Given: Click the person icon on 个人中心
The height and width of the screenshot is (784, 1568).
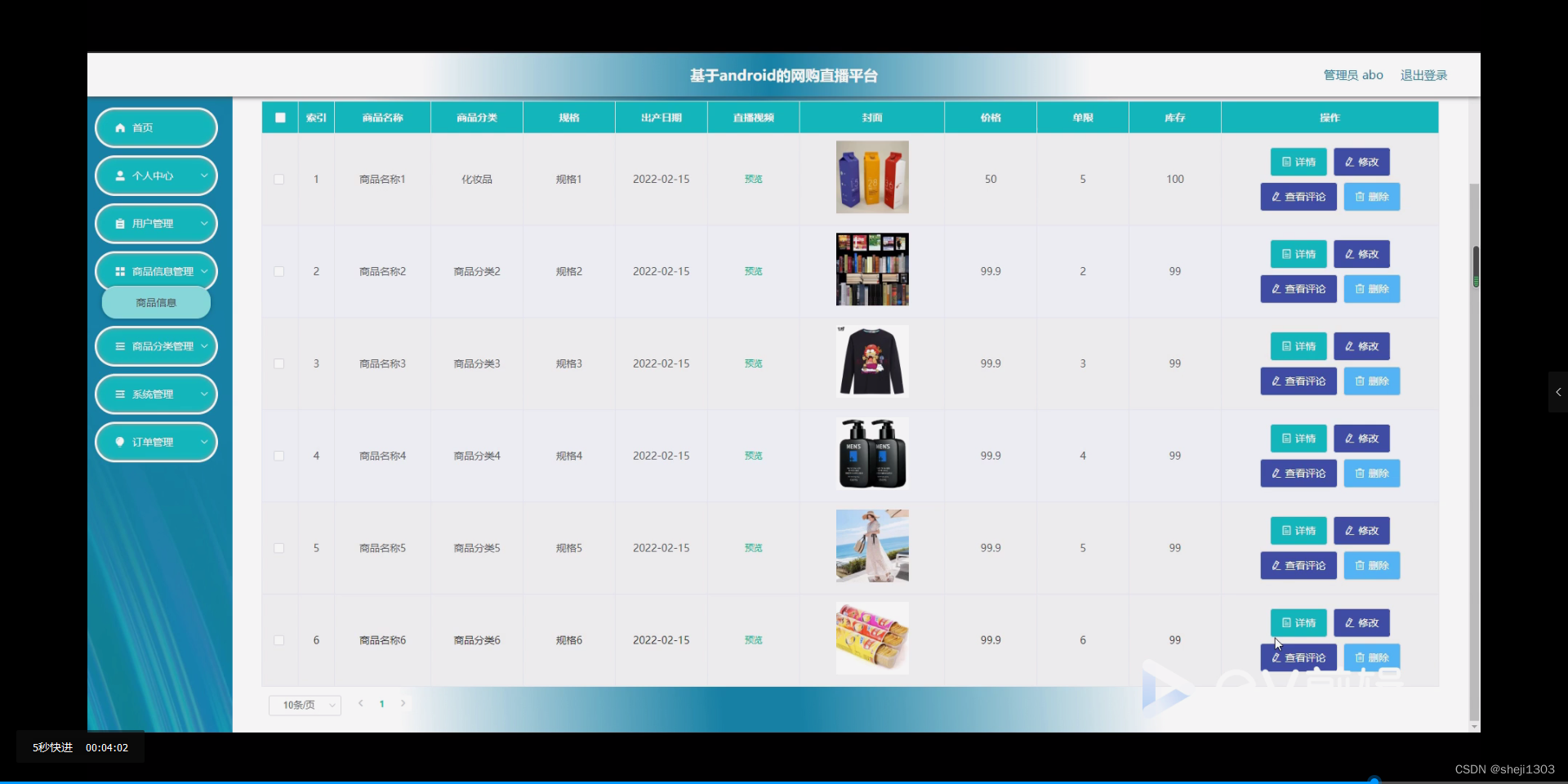Looking at the screenshot, I should [121, 176].
